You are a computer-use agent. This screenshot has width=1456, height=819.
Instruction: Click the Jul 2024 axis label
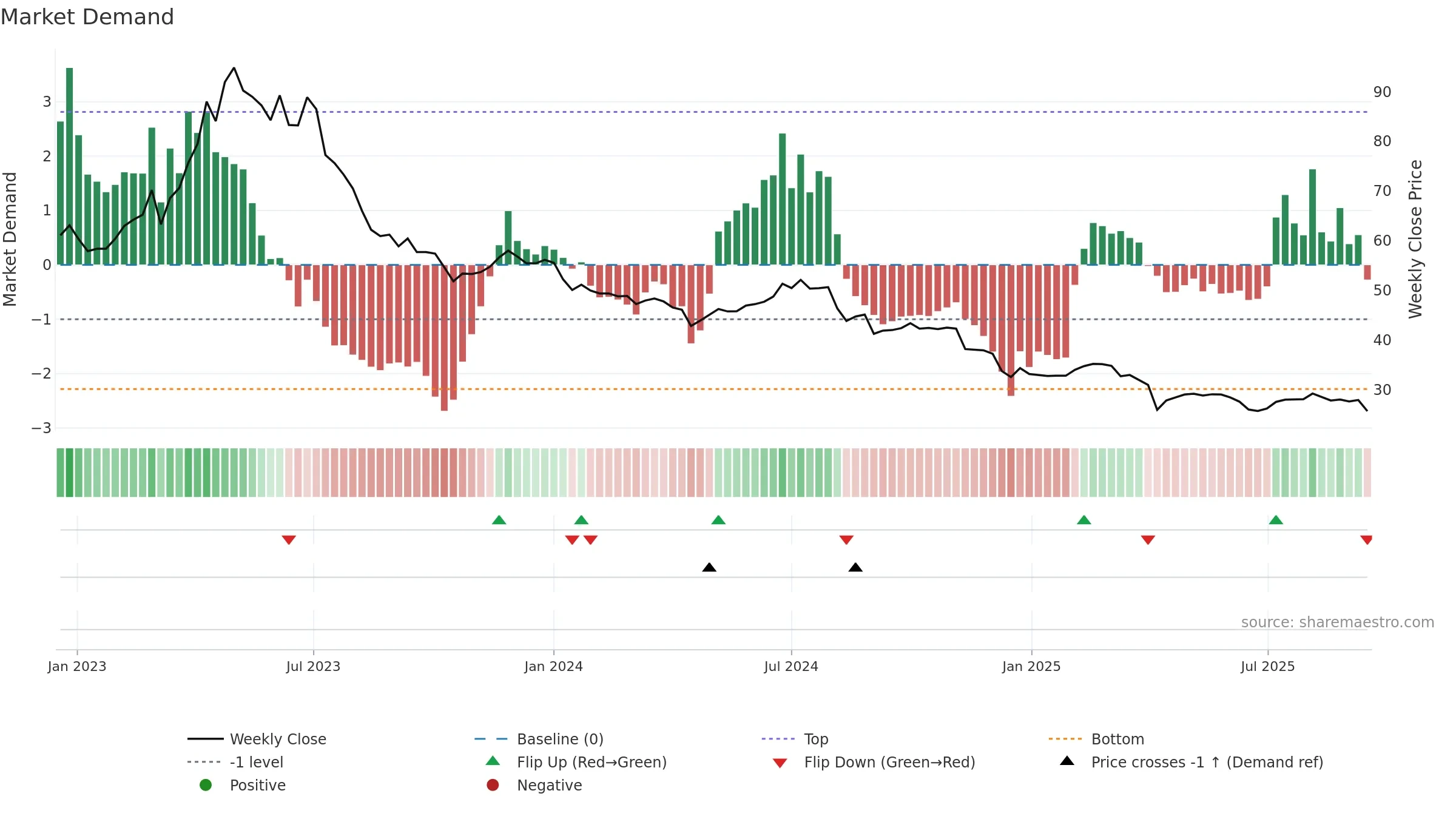(791, 666)
